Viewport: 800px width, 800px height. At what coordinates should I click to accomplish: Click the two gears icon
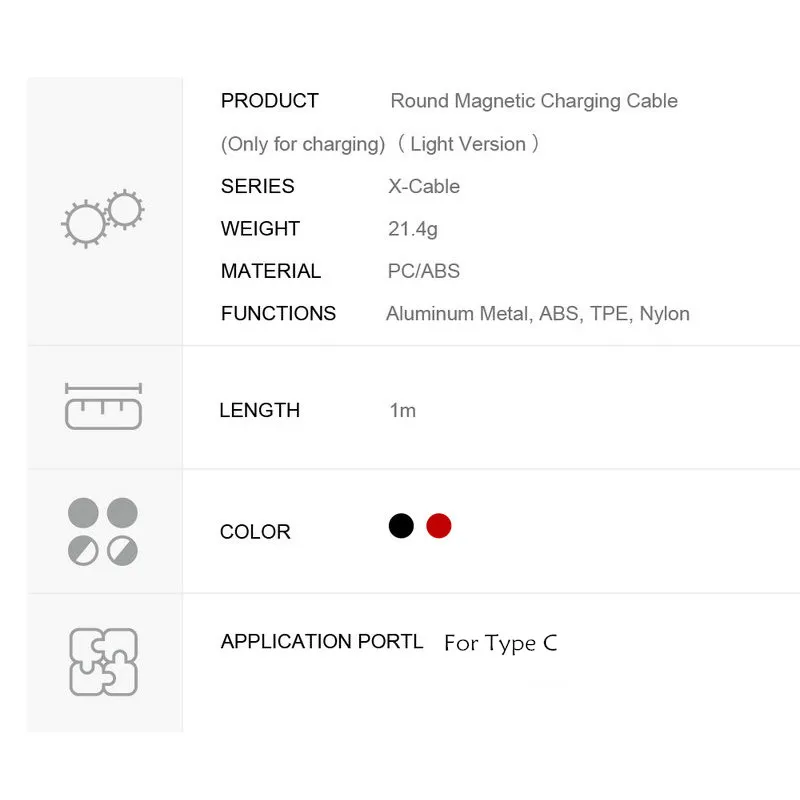coord(104,217)
